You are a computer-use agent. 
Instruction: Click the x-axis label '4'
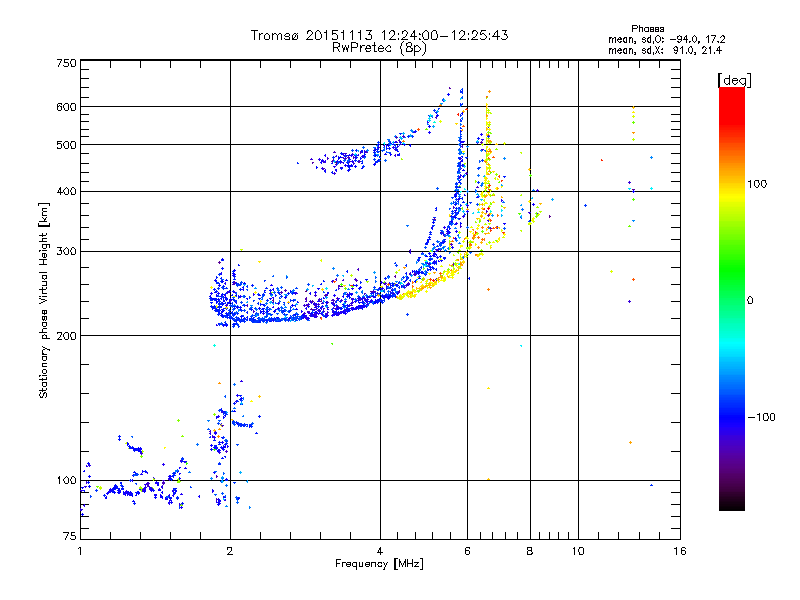[x=380, y=551]
